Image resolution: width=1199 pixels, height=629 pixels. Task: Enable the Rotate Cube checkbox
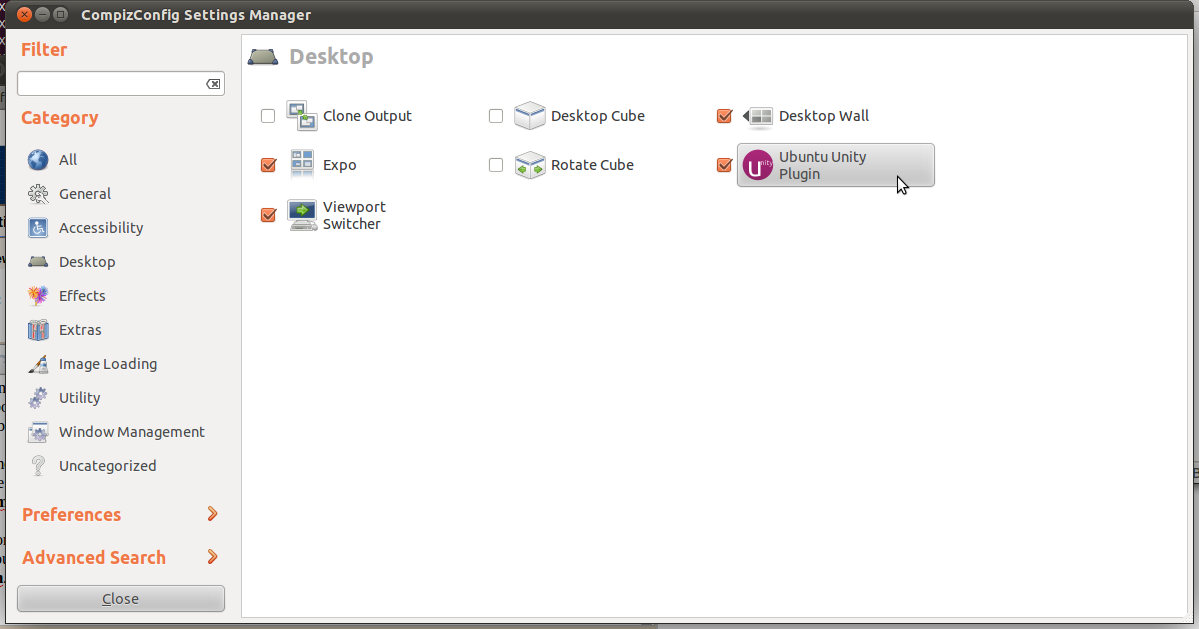pos(496,165)
